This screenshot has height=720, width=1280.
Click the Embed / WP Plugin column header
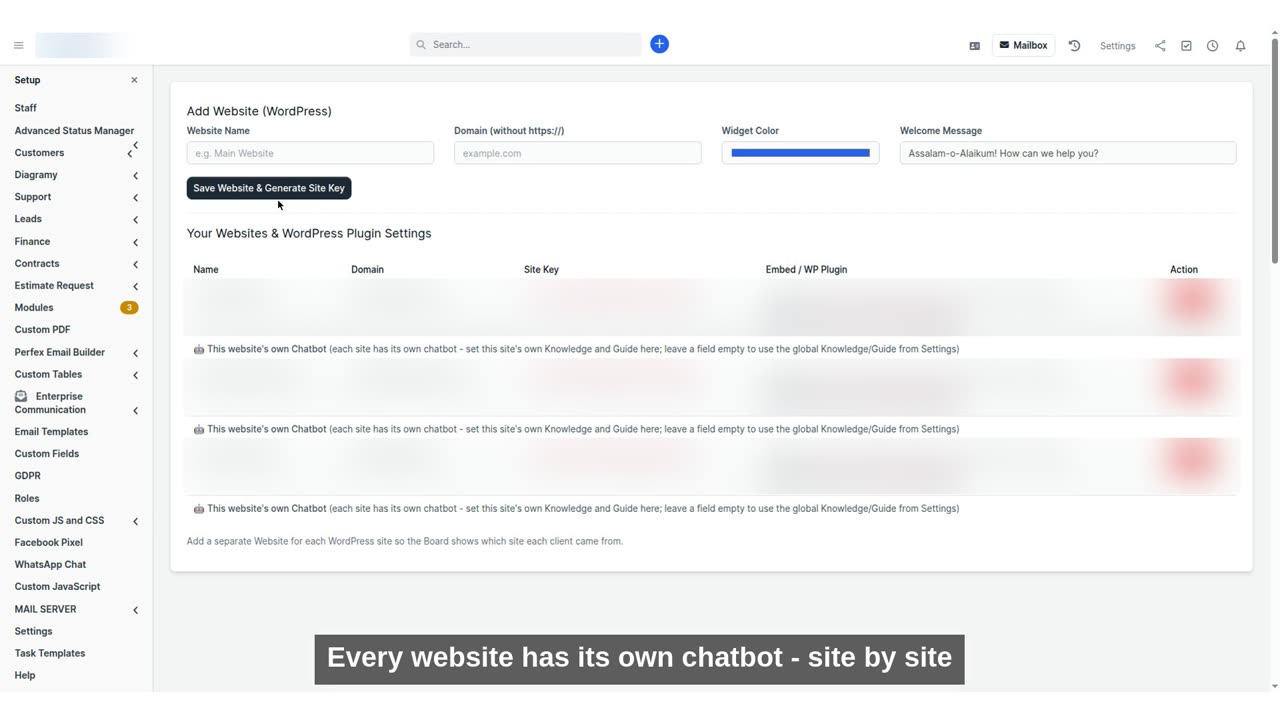pyautogui.click(x=806, y=270)
